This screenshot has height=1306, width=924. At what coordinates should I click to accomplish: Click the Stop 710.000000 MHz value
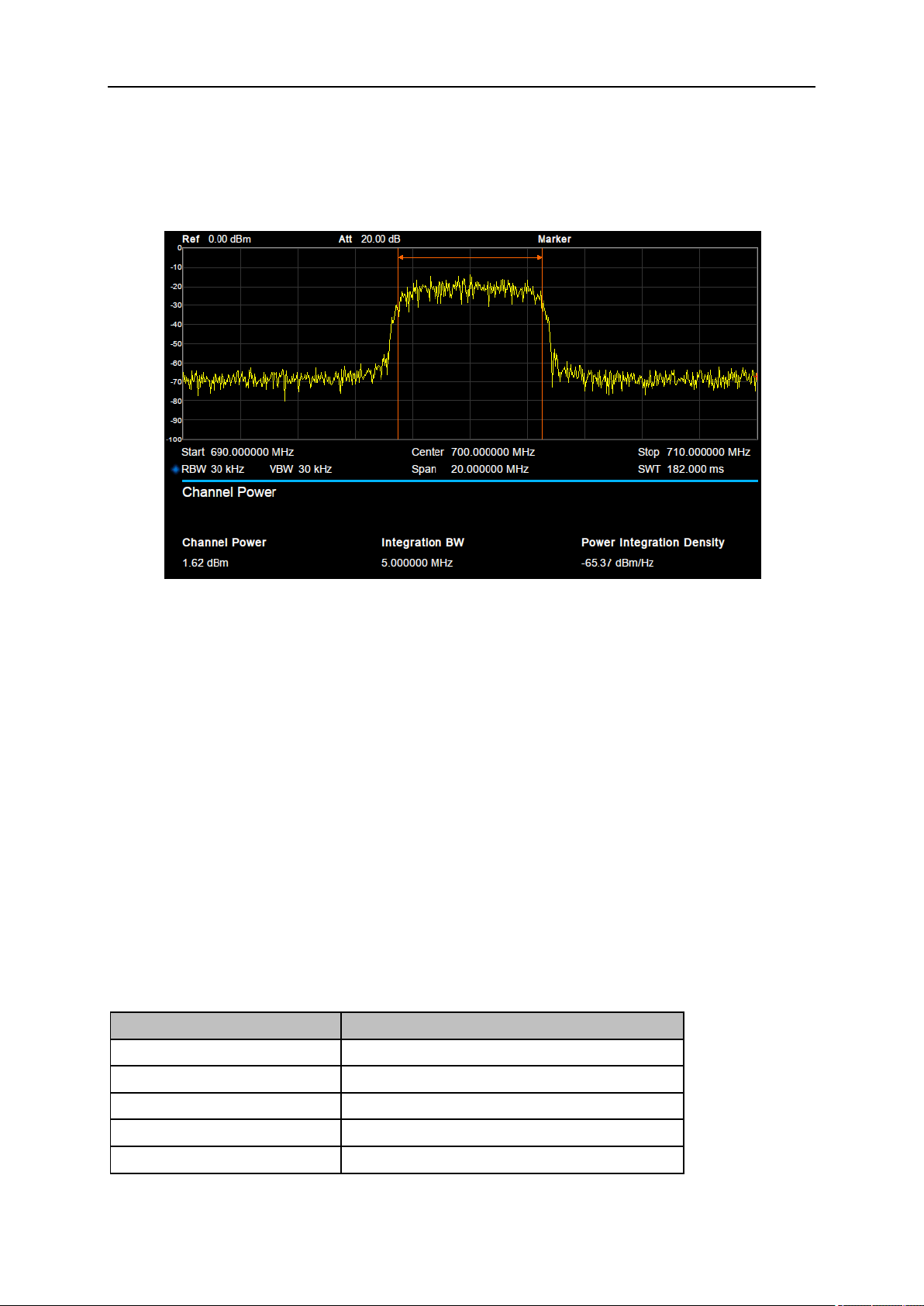coord(694,452)
